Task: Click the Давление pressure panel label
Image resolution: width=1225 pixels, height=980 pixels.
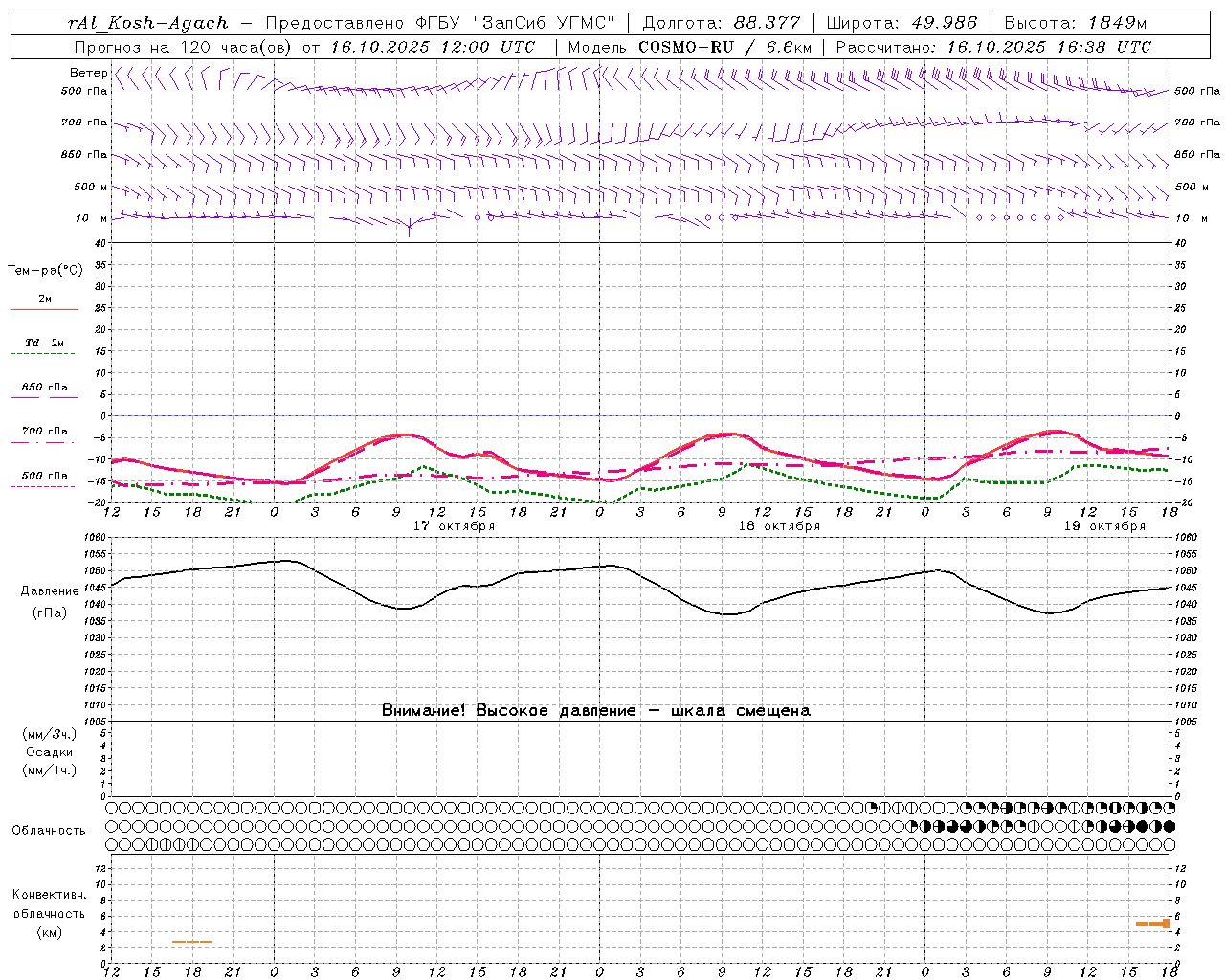Action: [x=50, y=591]
